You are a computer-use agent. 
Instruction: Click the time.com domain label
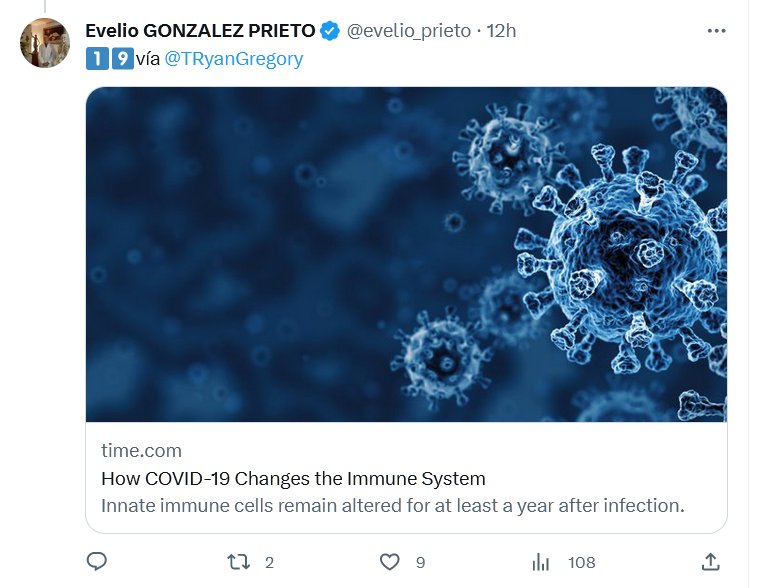tap(141, 451)
